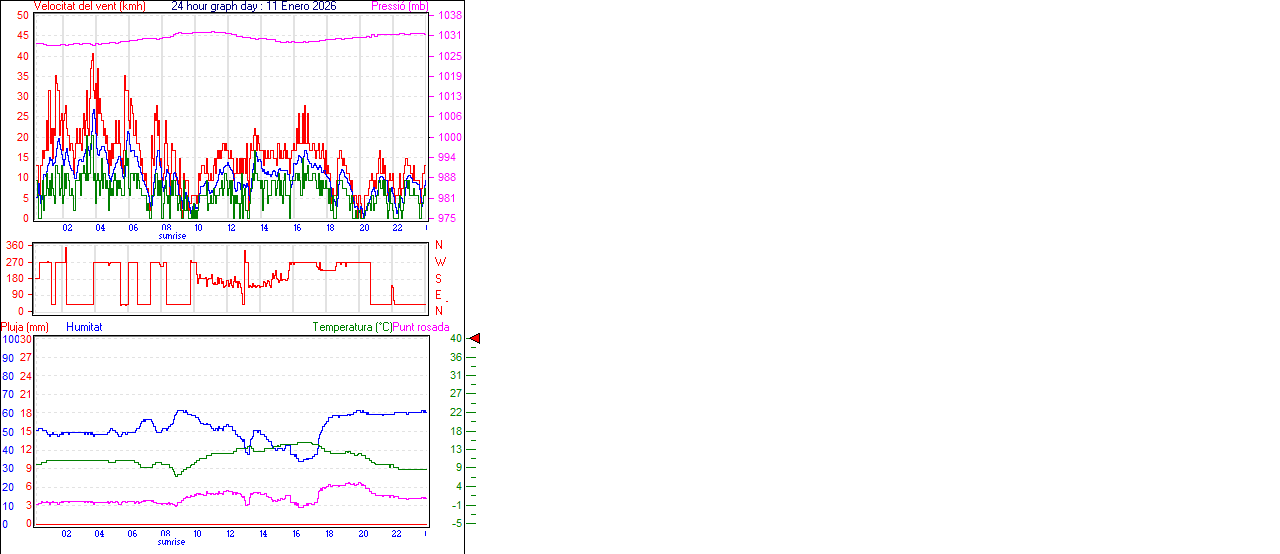Image resolution: width=1280 pixels, height=554 pixels.
Task: Click the "S" compass label on direction graph
Action: [438, 278]
